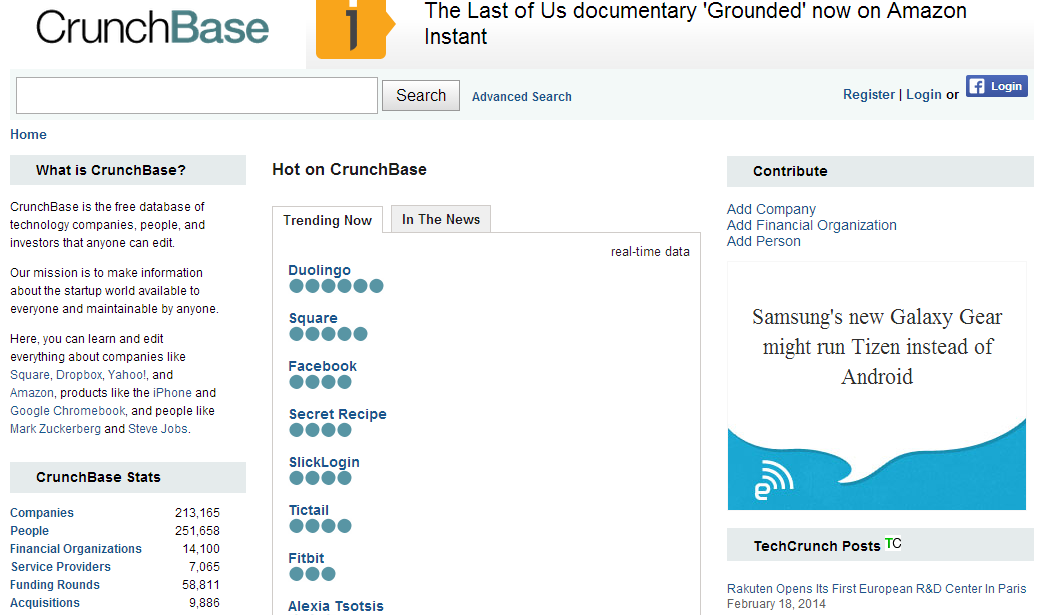The image size is (1044, 615).
Task: Open Funding Rounds stats link
Action: (55, 584)
